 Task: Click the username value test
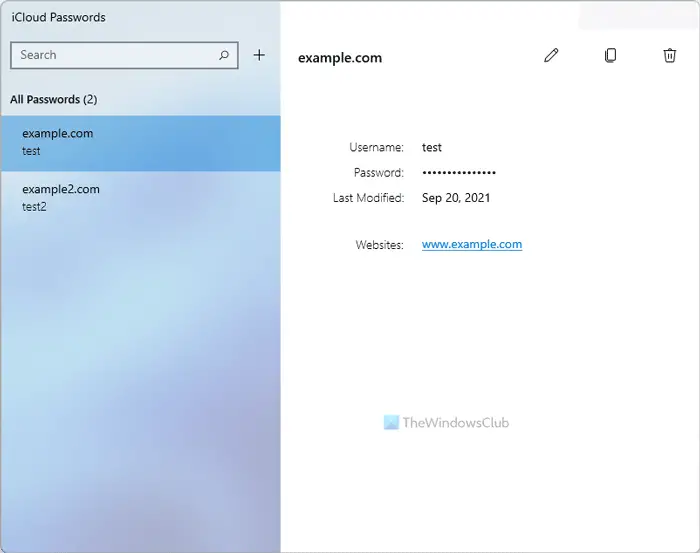(432, 147)
